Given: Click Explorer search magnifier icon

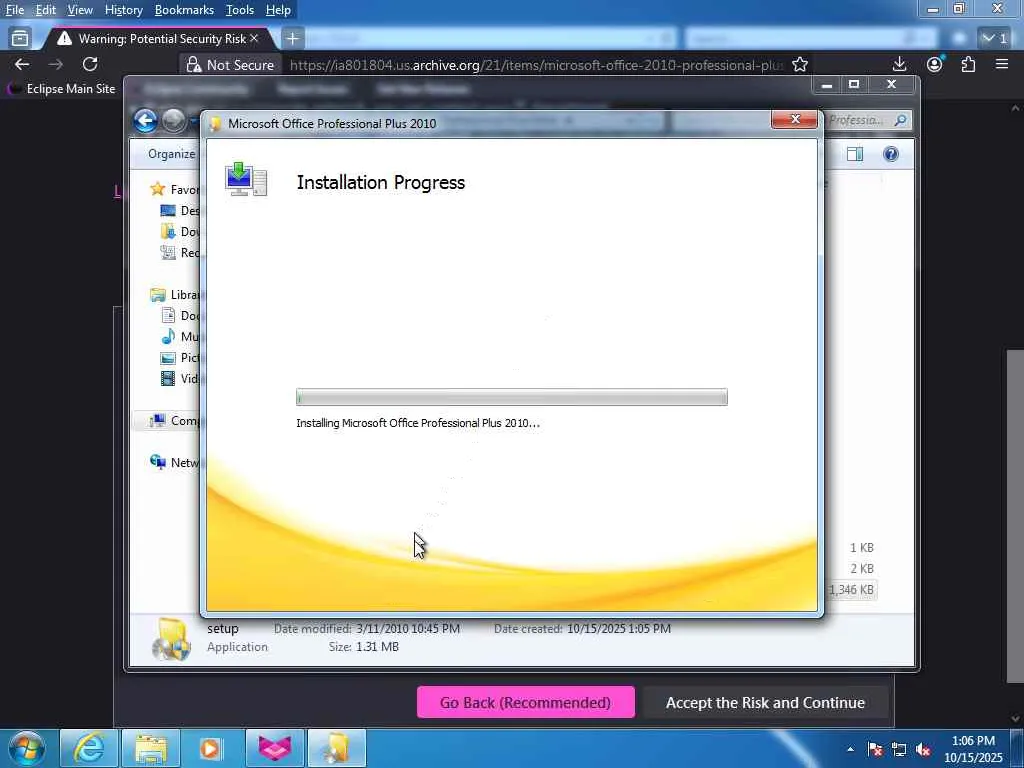Looking at the screenshot, I should point(901,120).
